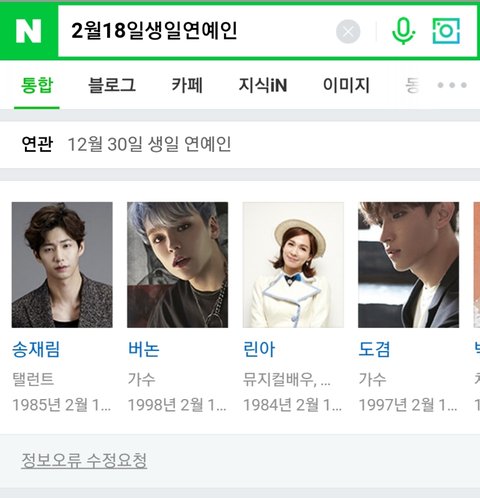The height and width of the screenshot is (498, 480).
Task: Click the 버논 name link
Action: coord(144,350)
